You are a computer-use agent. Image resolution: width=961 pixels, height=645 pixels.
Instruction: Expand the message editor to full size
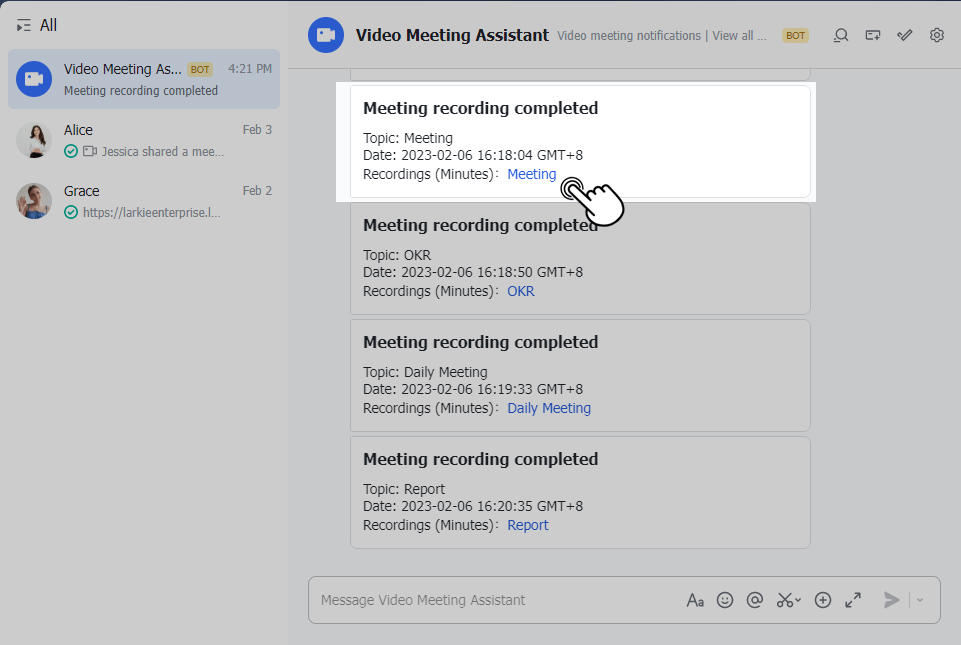point(853,600)
